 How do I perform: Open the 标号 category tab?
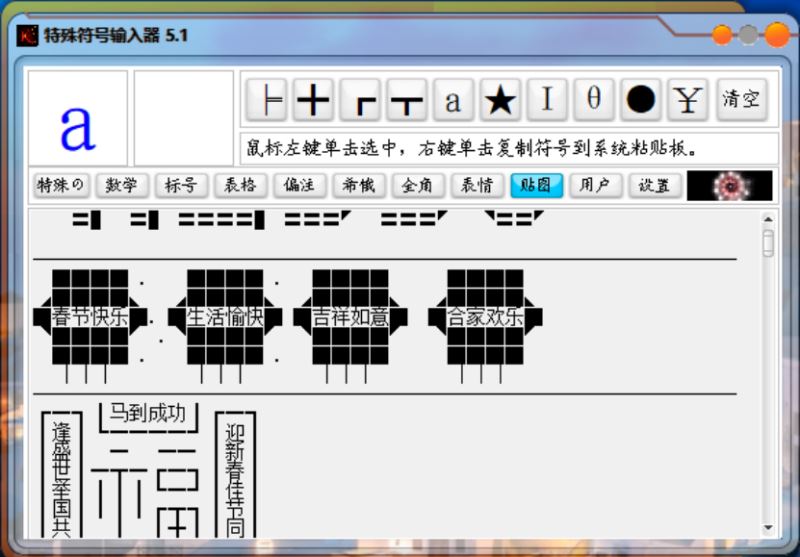(181, 185)
